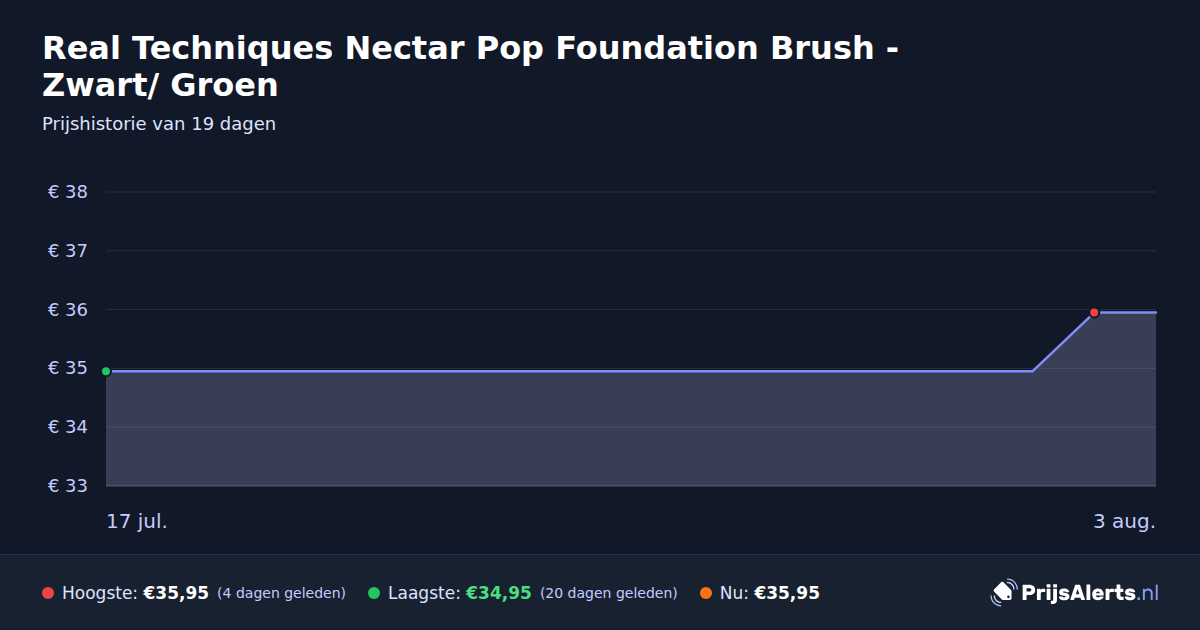The height and width of the screenshot is (630, 1200).
Task: Click the orange Nu legend dot
Action: click(x=706, y=593)
